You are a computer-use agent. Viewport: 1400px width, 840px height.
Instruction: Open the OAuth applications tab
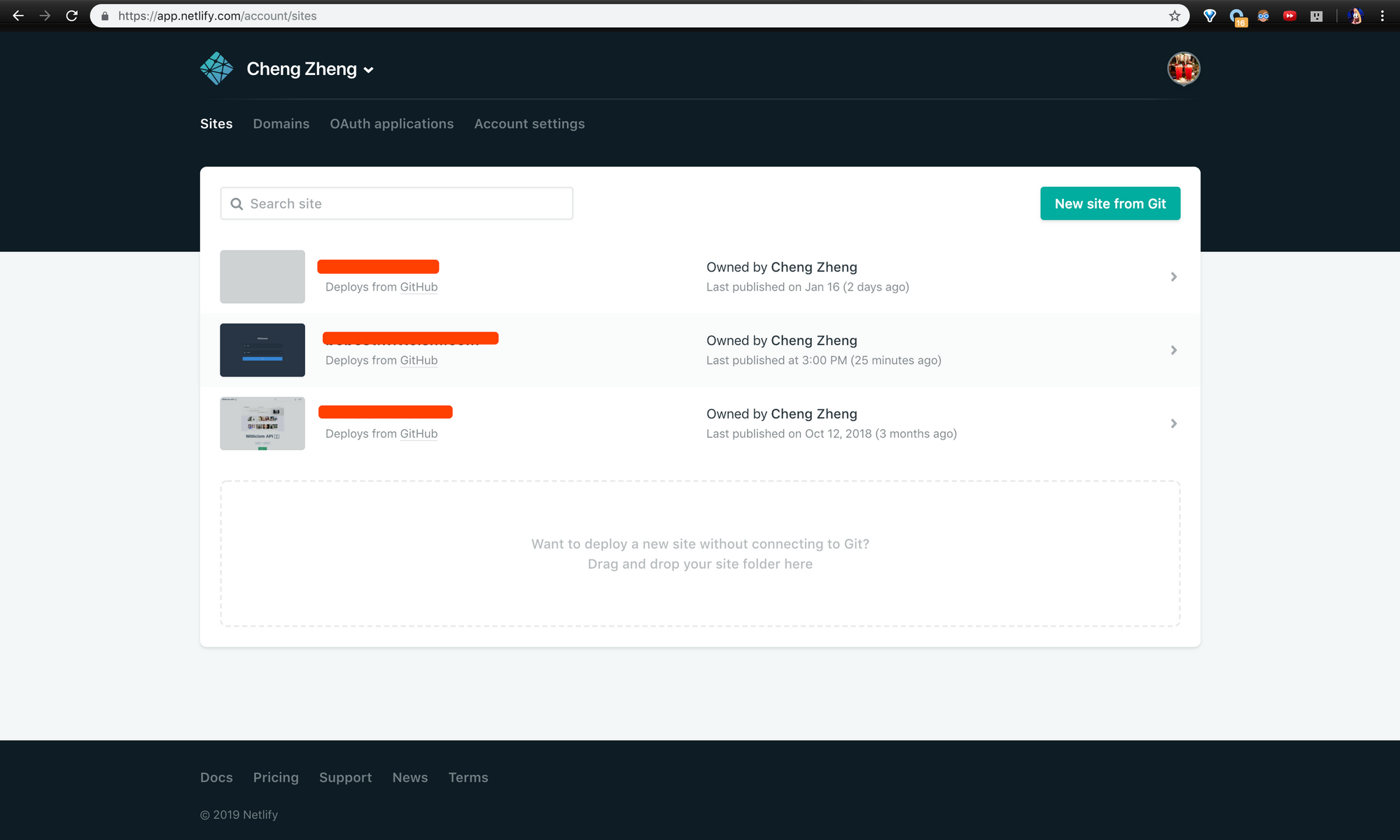391,124
